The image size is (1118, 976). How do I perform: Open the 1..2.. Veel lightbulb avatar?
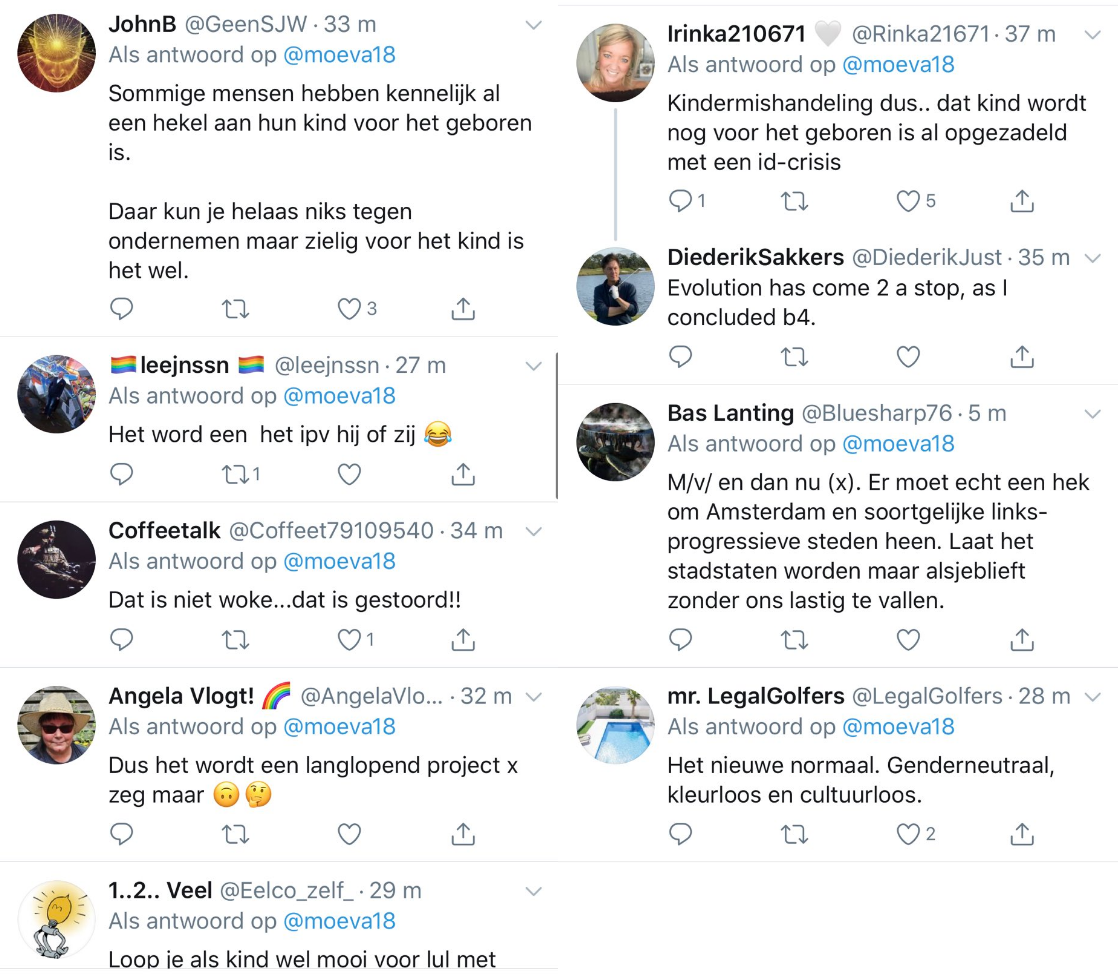tap(56, 920)
